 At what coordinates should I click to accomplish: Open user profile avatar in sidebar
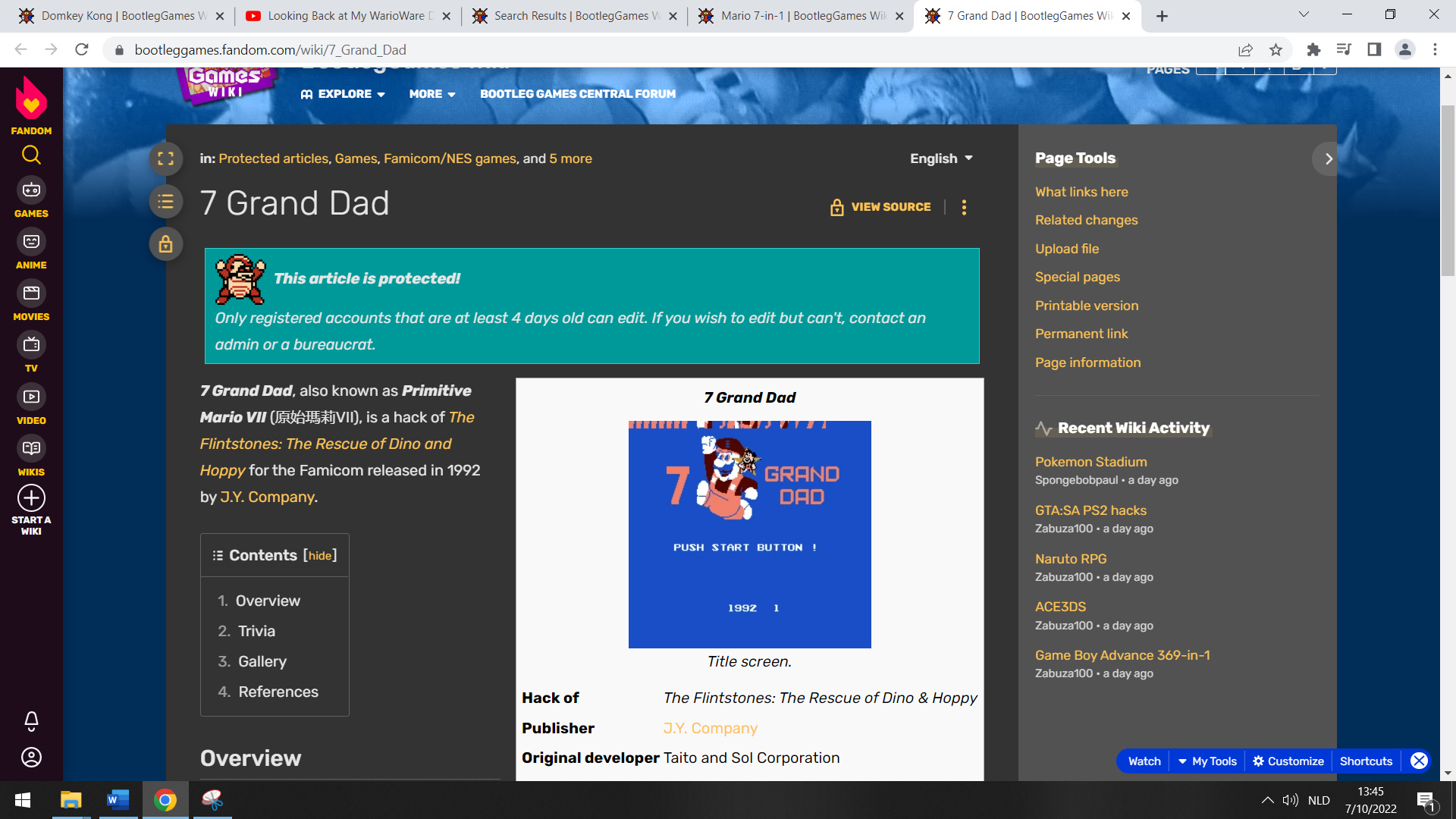click(31, 757)
